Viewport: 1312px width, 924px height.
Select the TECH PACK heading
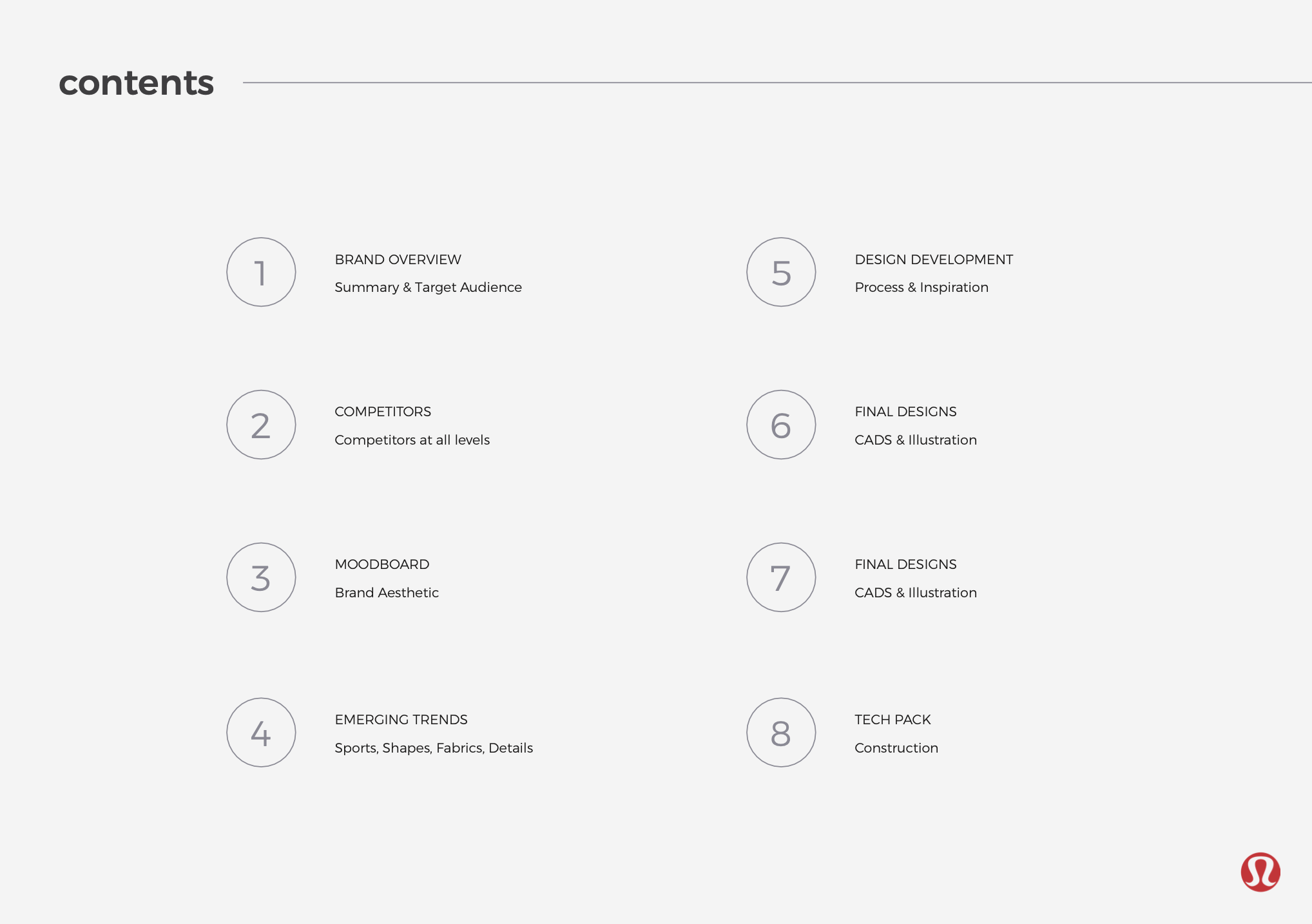click(x=892, y=720)
